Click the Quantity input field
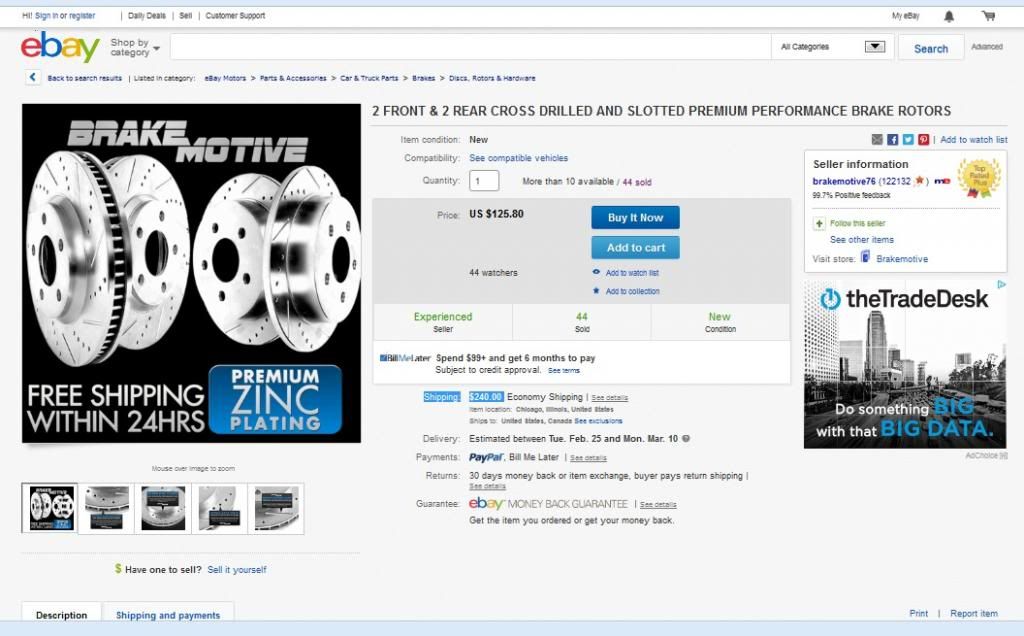 click(x=484, y=181)
